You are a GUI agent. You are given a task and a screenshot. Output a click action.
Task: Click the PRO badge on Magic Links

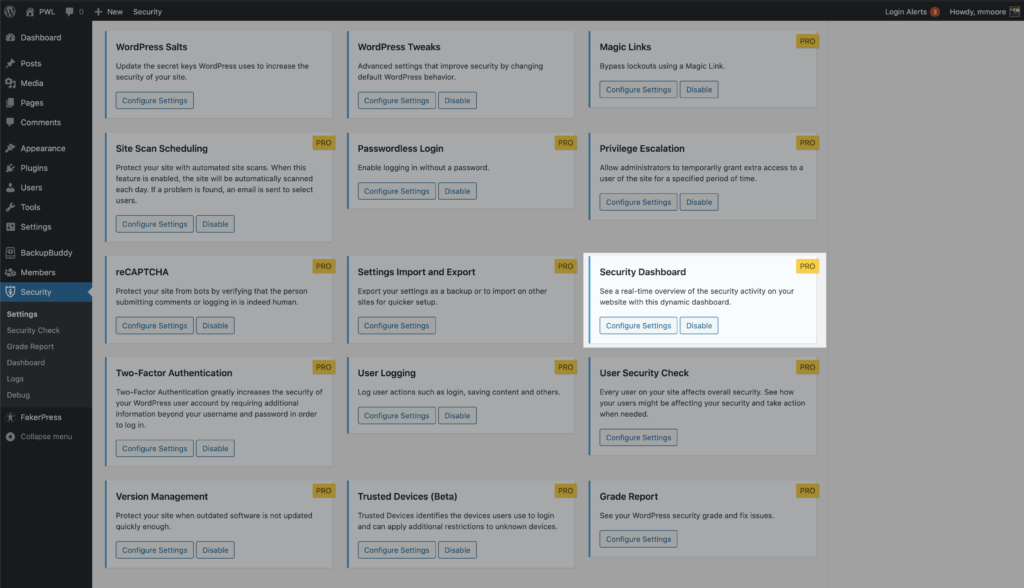click(x=807, y=41)
